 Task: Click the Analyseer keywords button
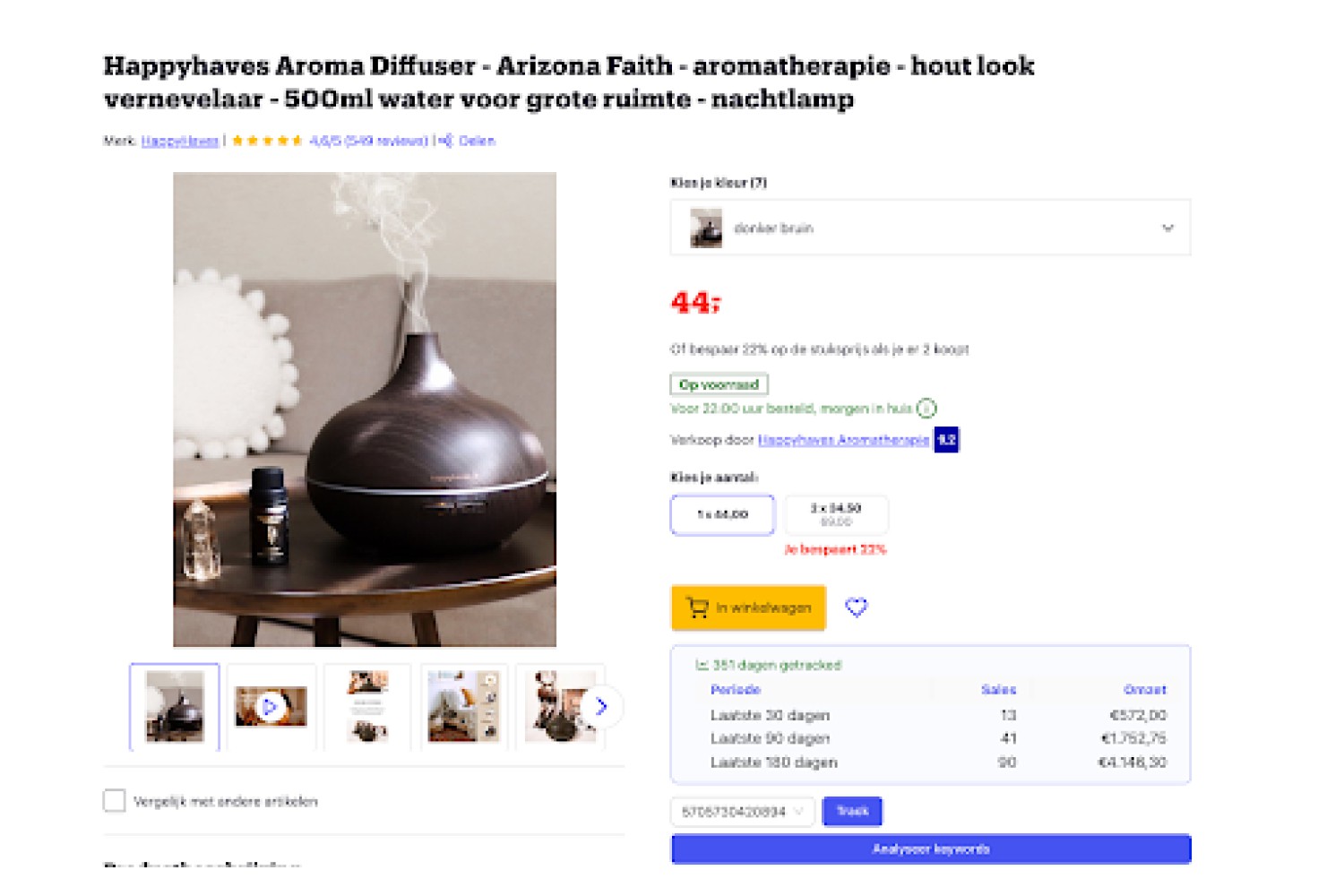[x=931, y=849]
